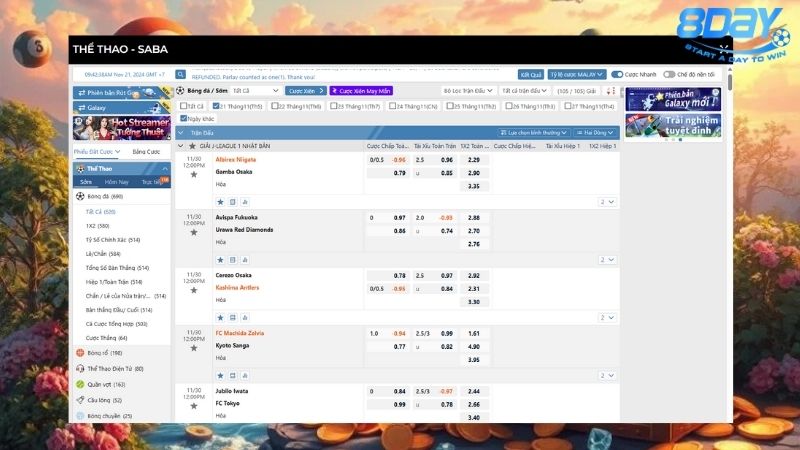Expand more bets for Albirex Niigata match
800x450 pixels.
click(607, 202)
